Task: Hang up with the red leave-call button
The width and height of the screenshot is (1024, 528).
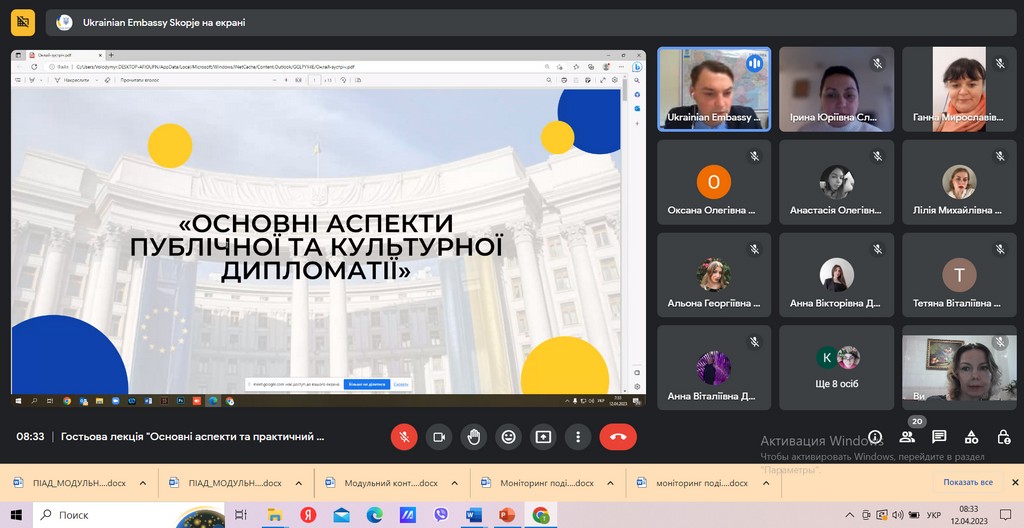Action: [x=618, y=437]
